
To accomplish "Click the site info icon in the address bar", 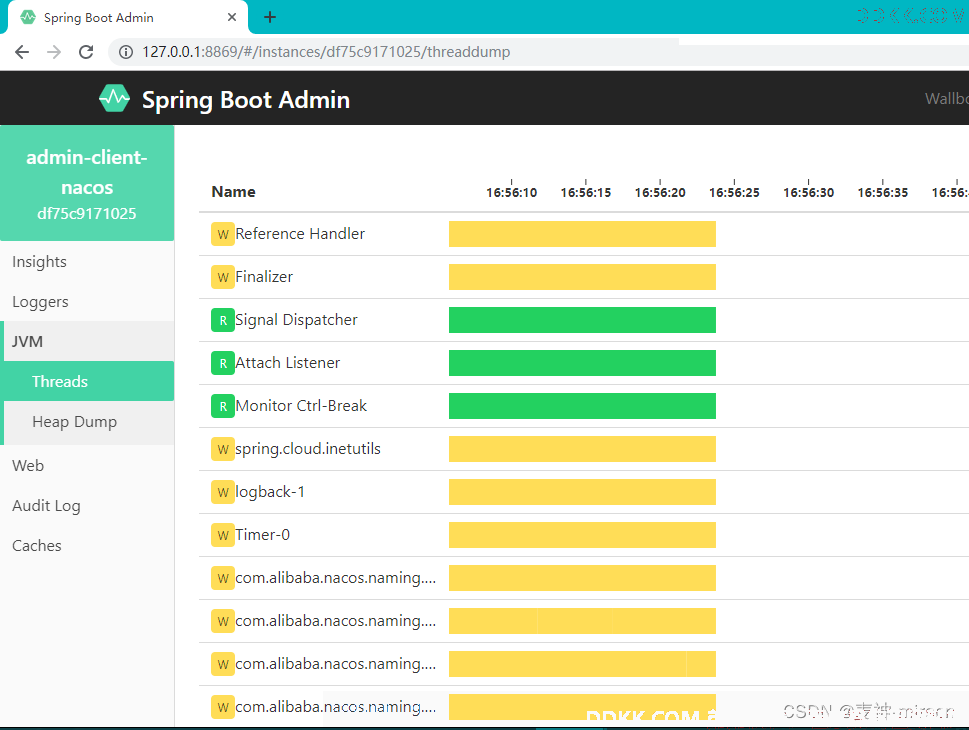I will click(x=125, y=52).
